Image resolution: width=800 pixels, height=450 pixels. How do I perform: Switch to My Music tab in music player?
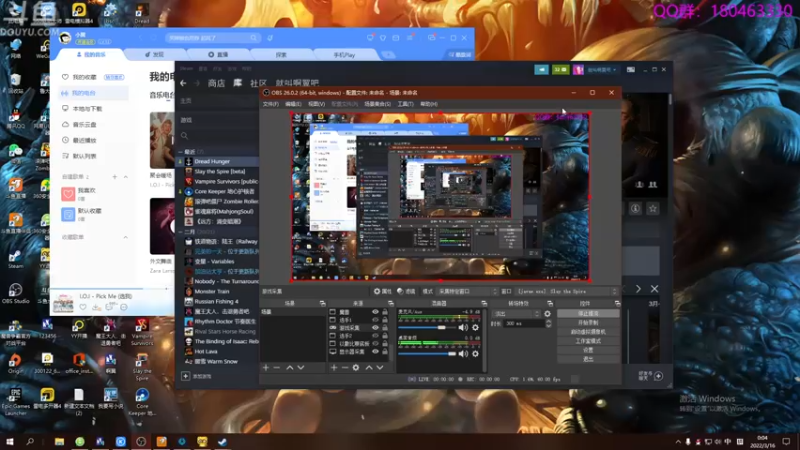coord(91,54)
